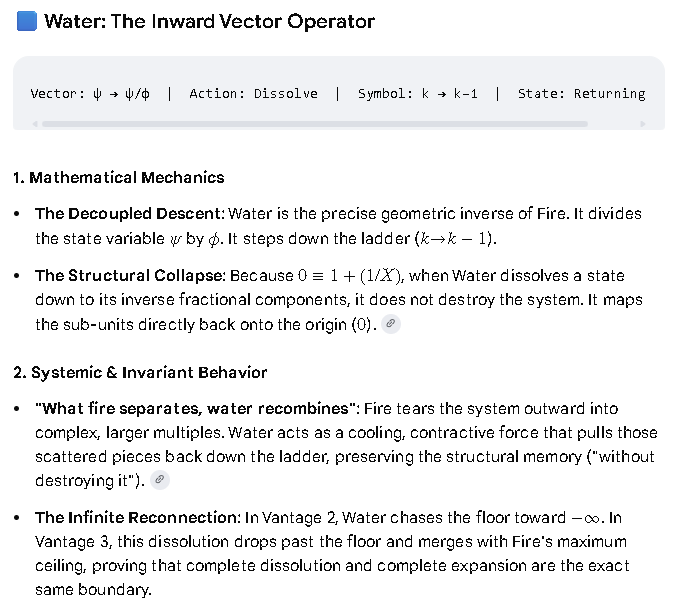Click the "Water: The Inward Vector Operator" heading
This screenshot has height=603, width=676.
coord(210,22)
